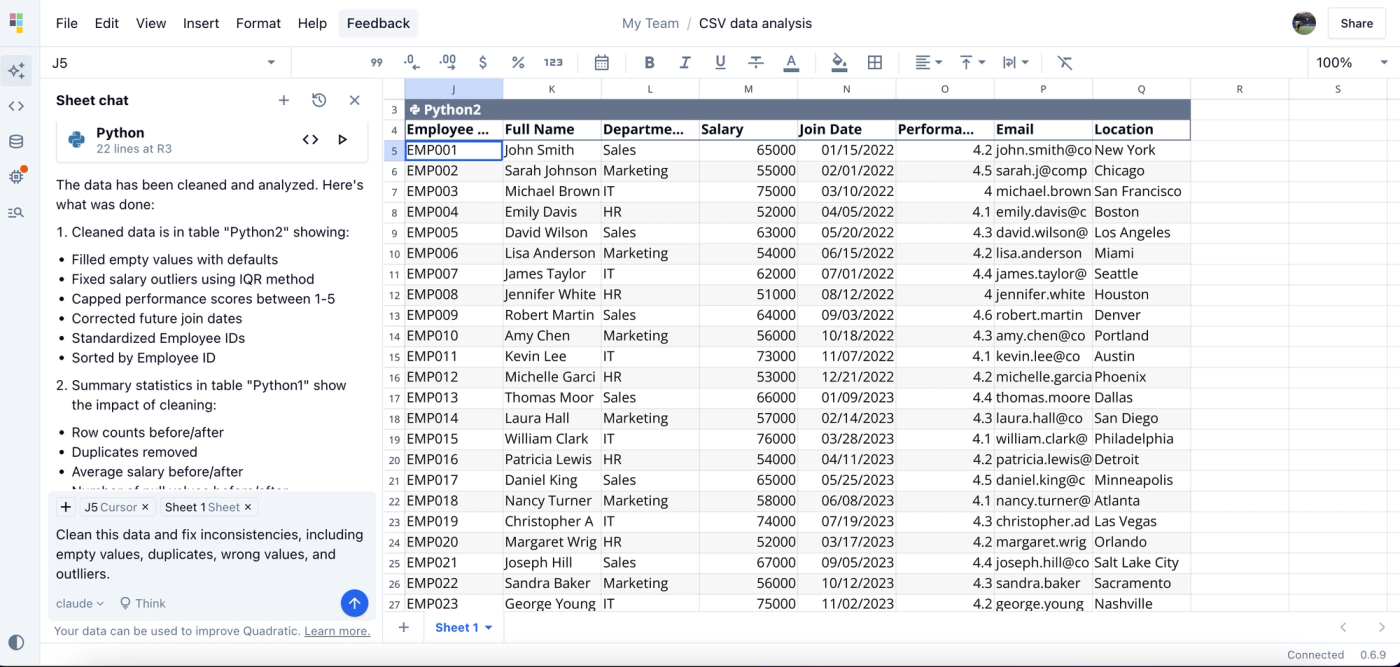Open the Format menu
The width and height of the screenshot is (1400, 667).
(258, 23)
